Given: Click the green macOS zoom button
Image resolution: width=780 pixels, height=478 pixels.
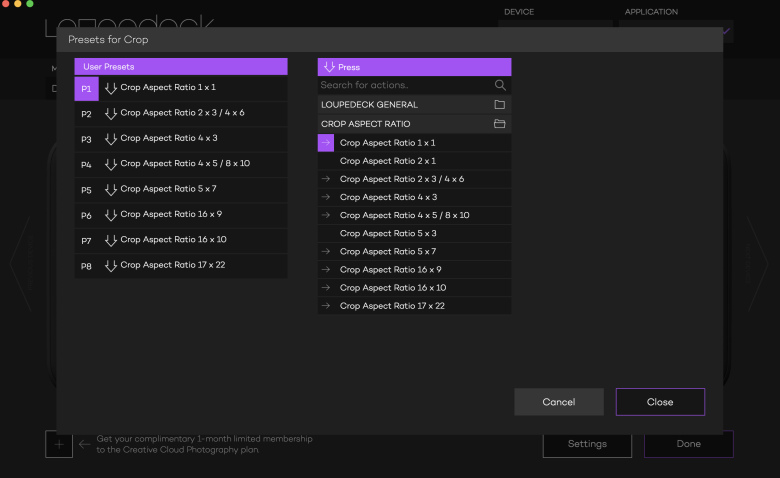Looking at the screenshot, I should point(30,3).
